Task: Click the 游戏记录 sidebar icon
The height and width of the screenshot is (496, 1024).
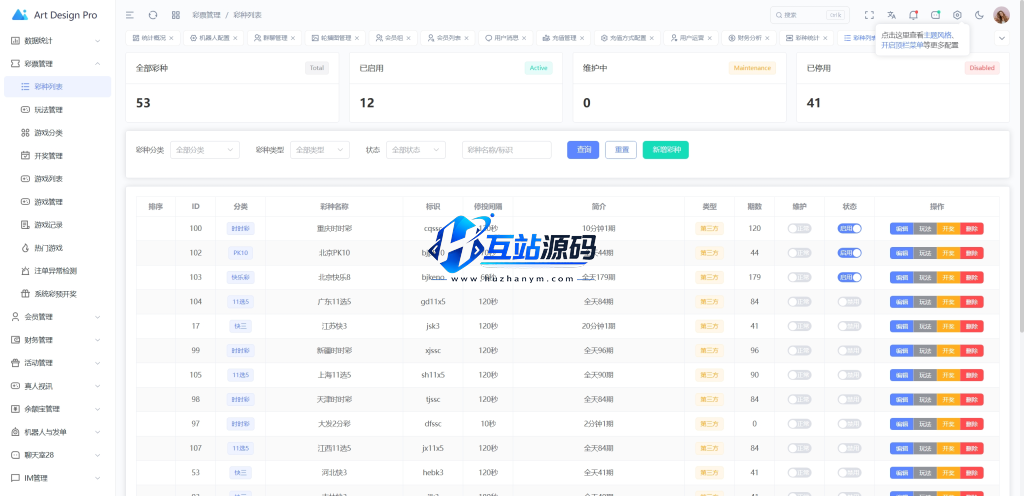Action: click(x=25, y=225)
